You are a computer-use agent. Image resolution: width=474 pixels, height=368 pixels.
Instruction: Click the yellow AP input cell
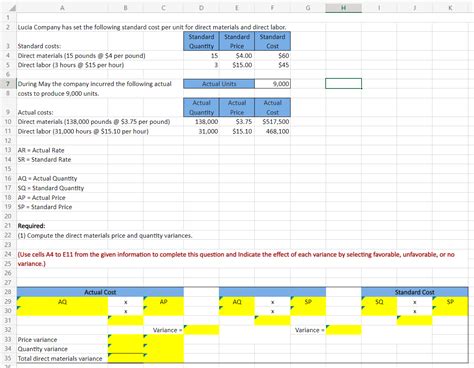pyautogui.click(x=163, y=302)
